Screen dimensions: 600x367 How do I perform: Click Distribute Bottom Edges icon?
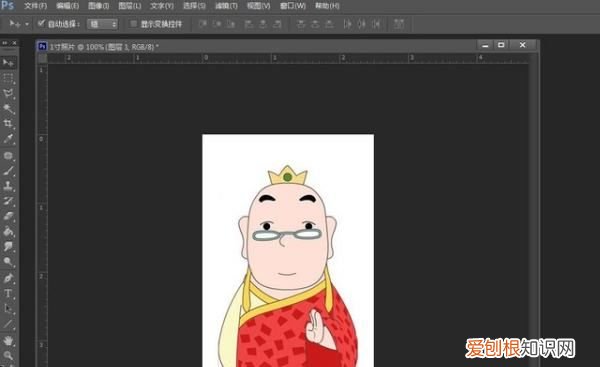[x=329, y=24]
